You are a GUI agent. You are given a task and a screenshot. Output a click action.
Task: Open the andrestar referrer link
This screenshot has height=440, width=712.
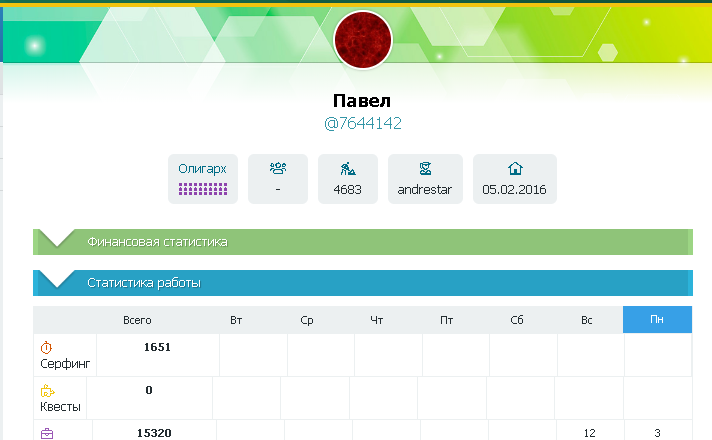point(425,189)
